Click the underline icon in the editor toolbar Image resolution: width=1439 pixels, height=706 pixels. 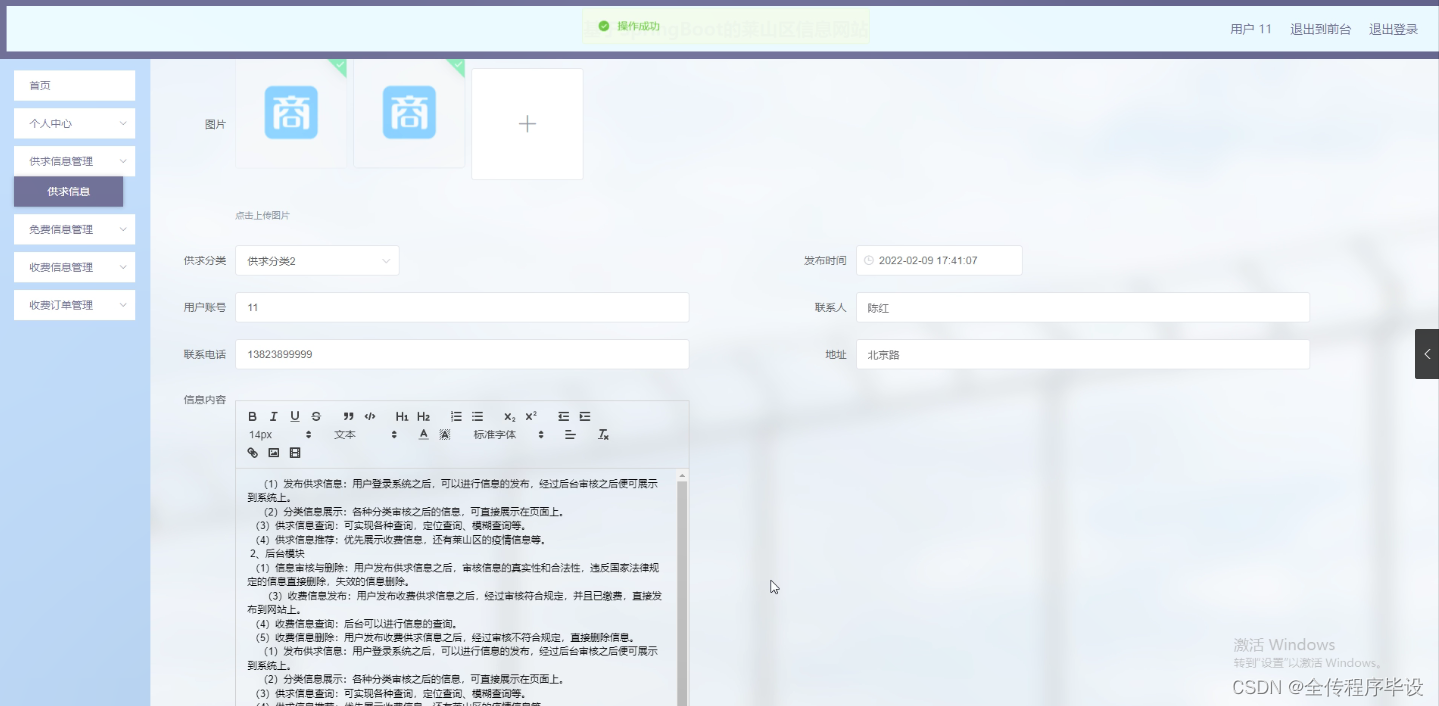click(x=294, y=417)
